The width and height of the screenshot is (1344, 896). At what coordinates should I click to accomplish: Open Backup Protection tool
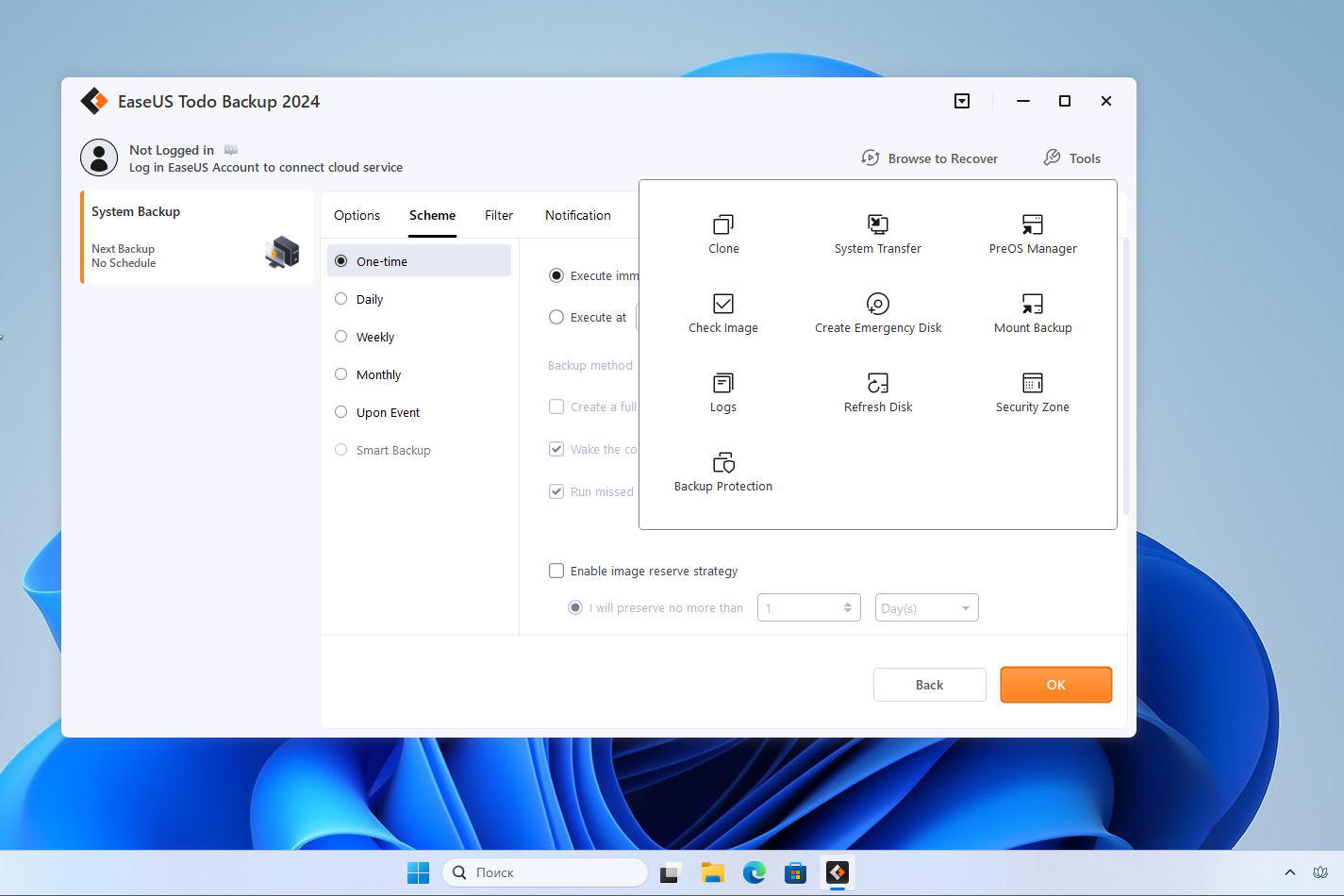point(723,472)
